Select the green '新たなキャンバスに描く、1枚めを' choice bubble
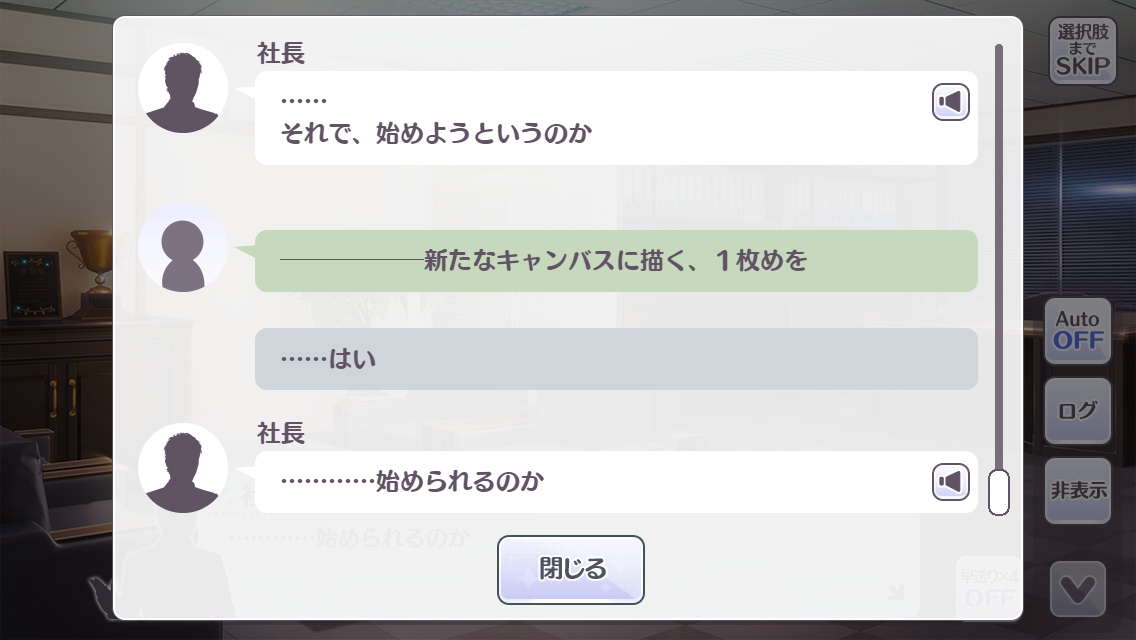The image size is (1136, 640). 617,261
